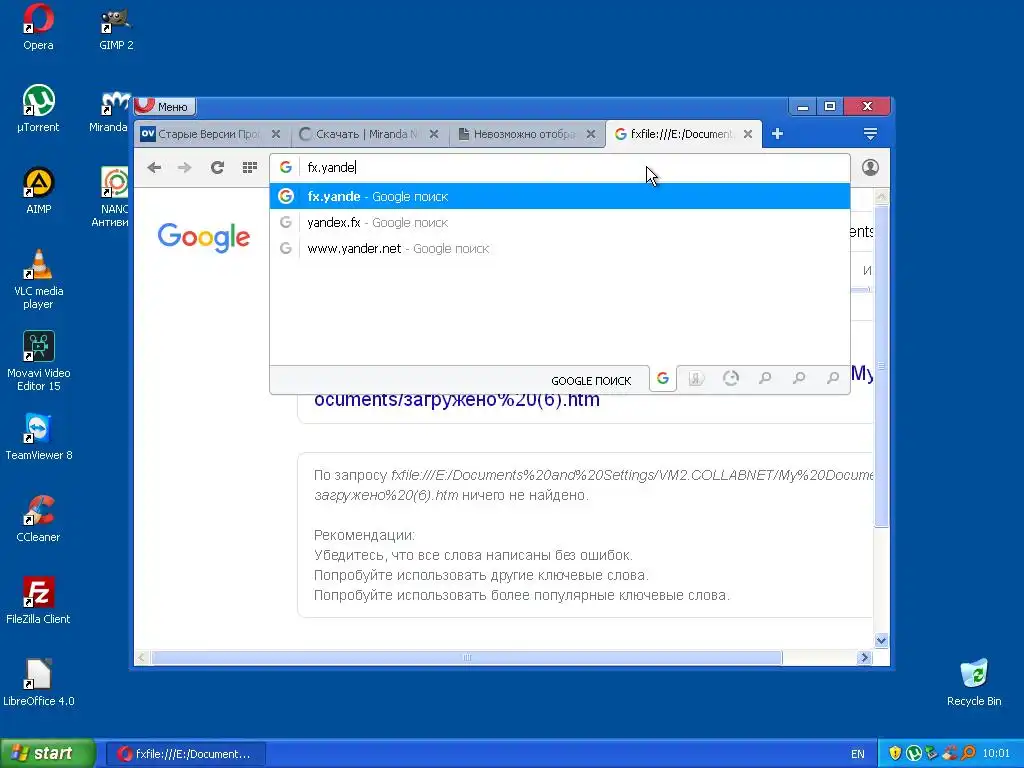Click the safely remove hardware tray icon
Screen dimensions: 1024x768
(932, 753)
